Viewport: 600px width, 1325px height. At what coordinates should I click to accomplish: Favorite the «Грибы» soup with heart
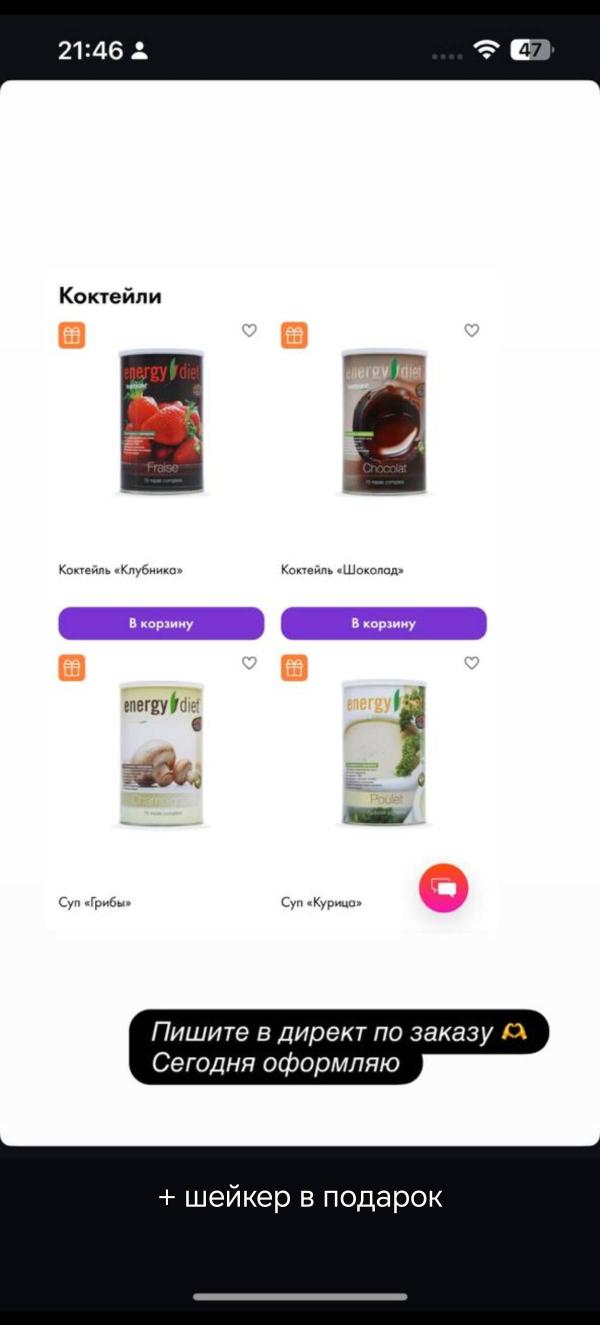(x=249, y=663)
